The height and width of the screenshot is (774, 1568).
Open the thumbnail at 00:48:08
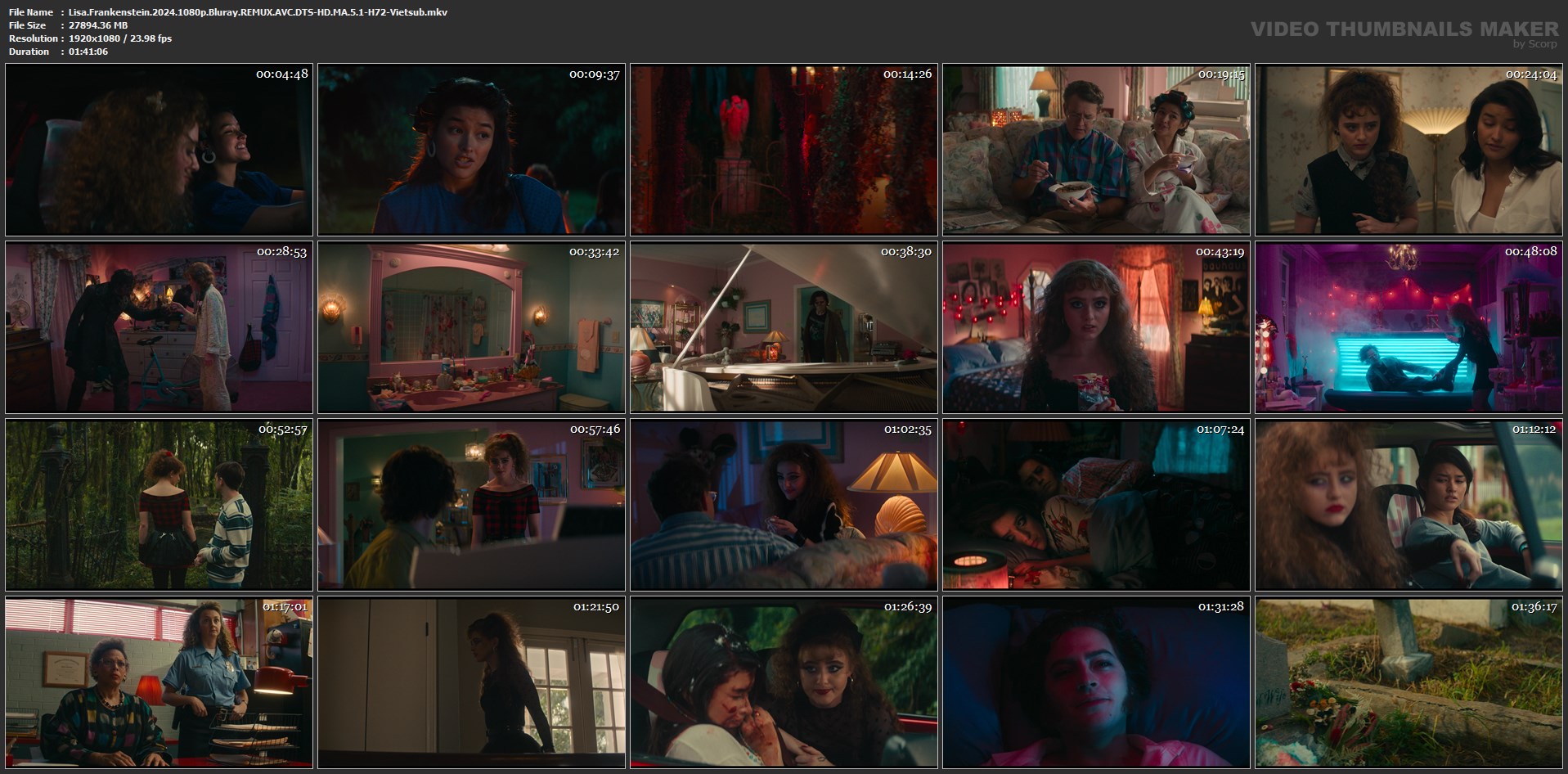(x=1409, y=327)
